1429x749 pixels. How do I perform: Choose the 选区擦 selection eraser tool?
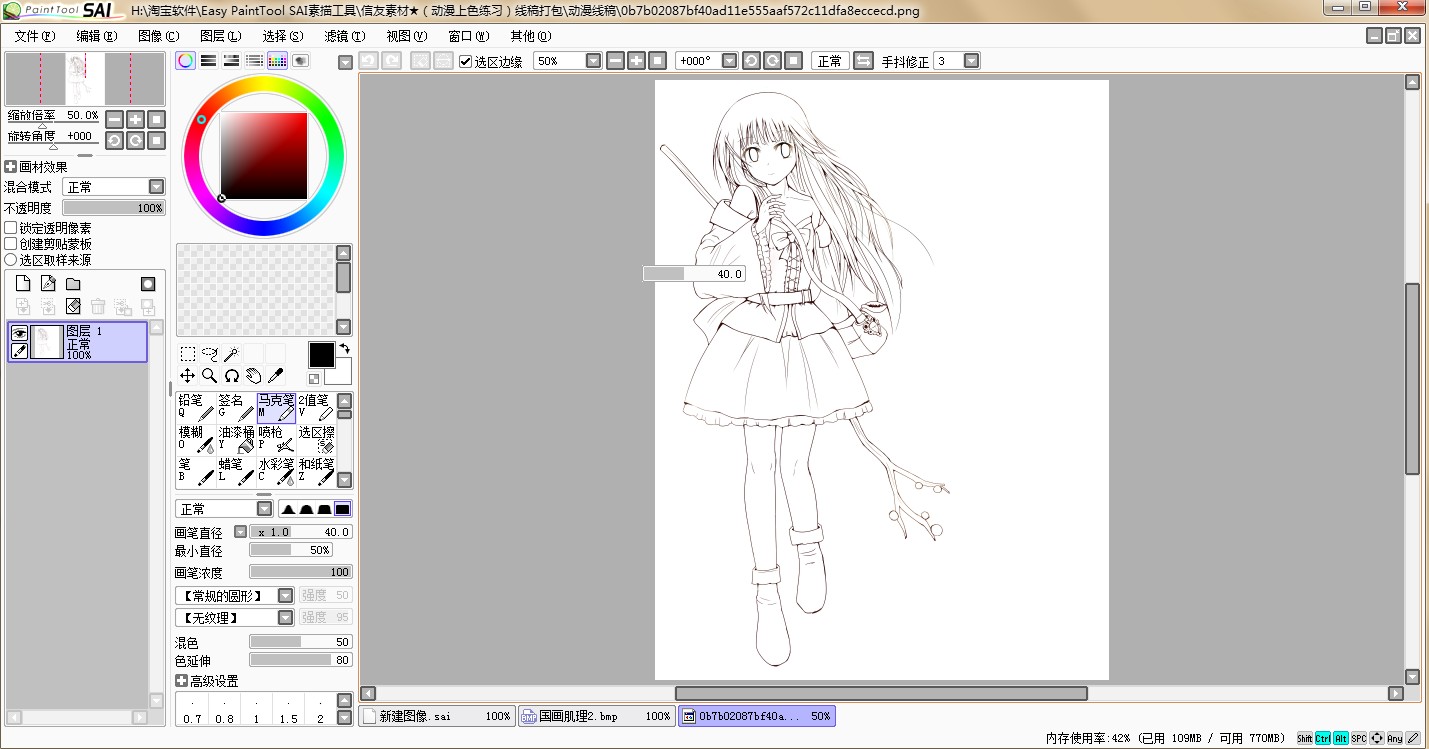tap(316, 439)
